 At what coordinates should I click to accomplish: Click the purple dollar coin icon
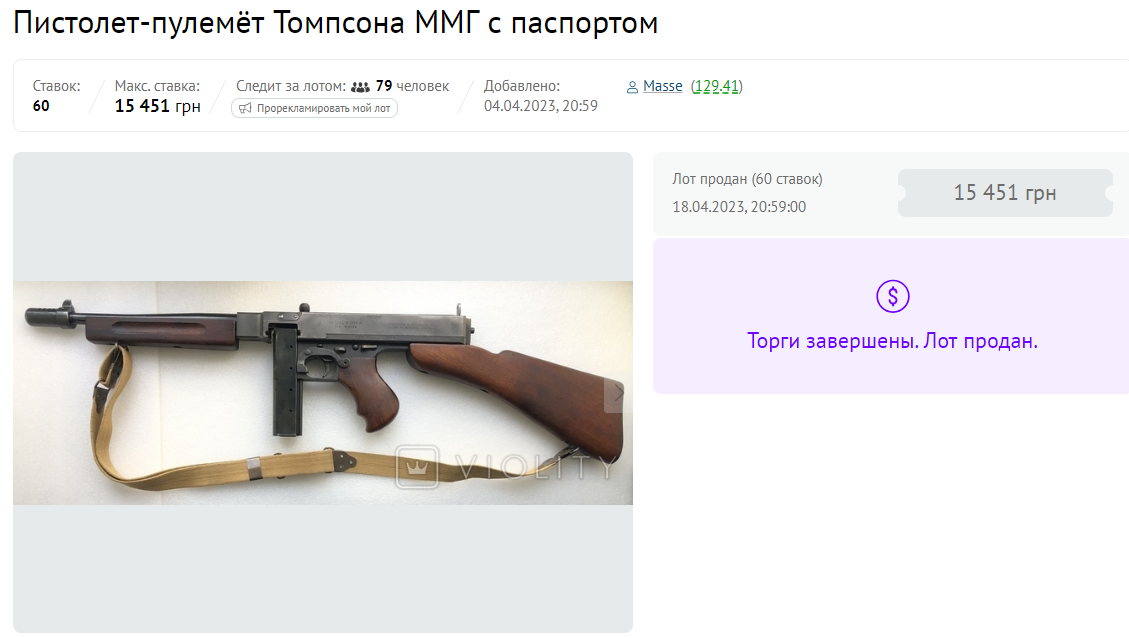click(x=892, y=296)
